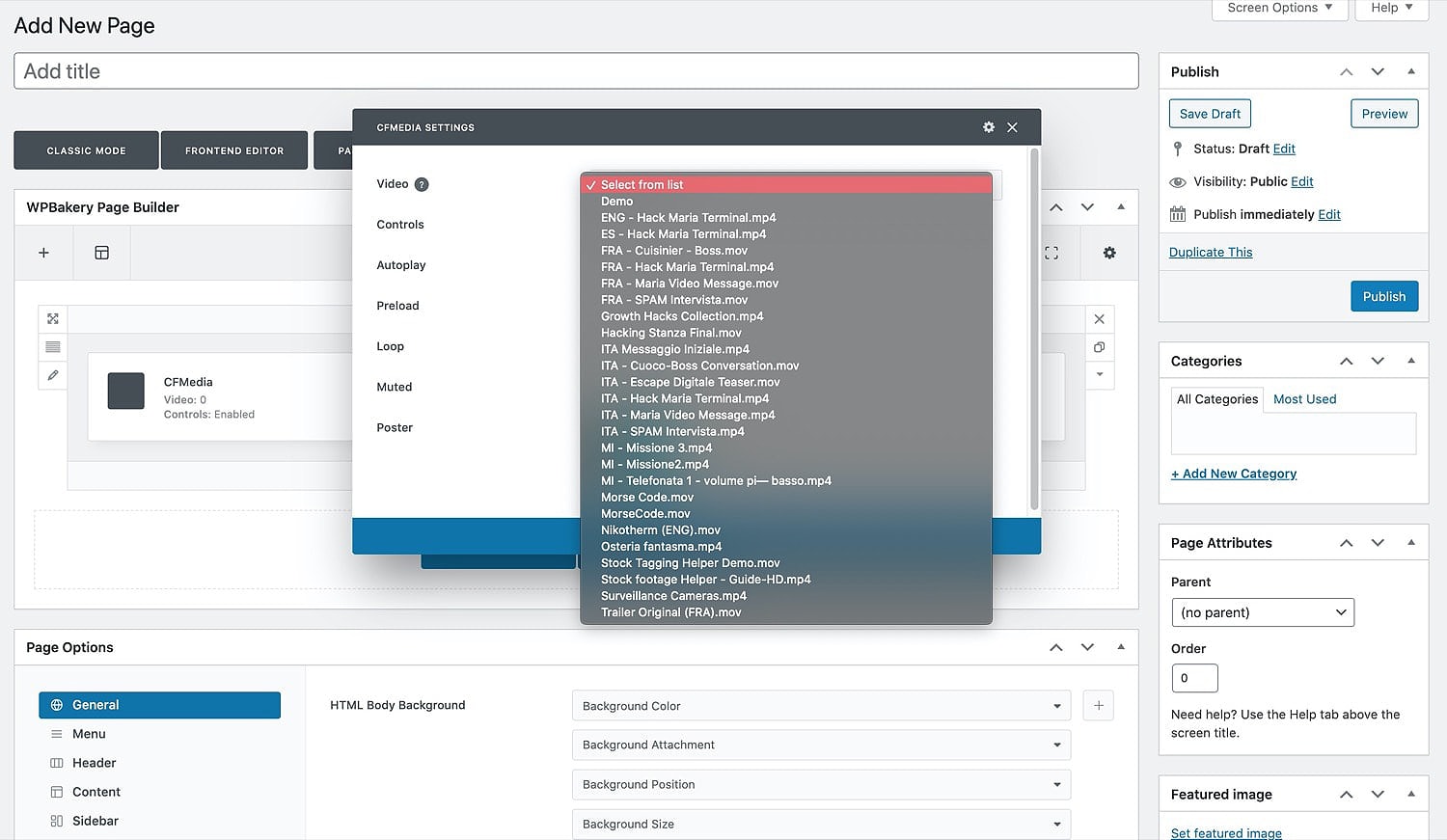Open the Parent page dropdown
The image size is (1447, 840).
point(1262,612)
